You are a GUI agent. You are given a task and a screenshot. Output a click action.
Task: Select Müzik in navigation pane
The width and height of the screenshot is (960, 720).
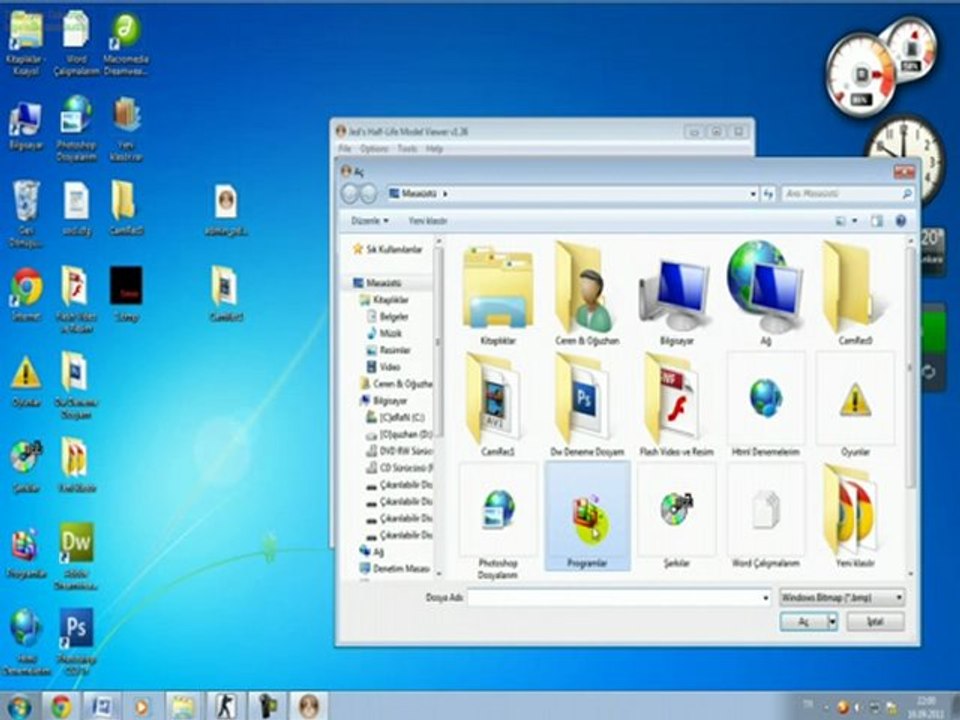pos(384,333)
